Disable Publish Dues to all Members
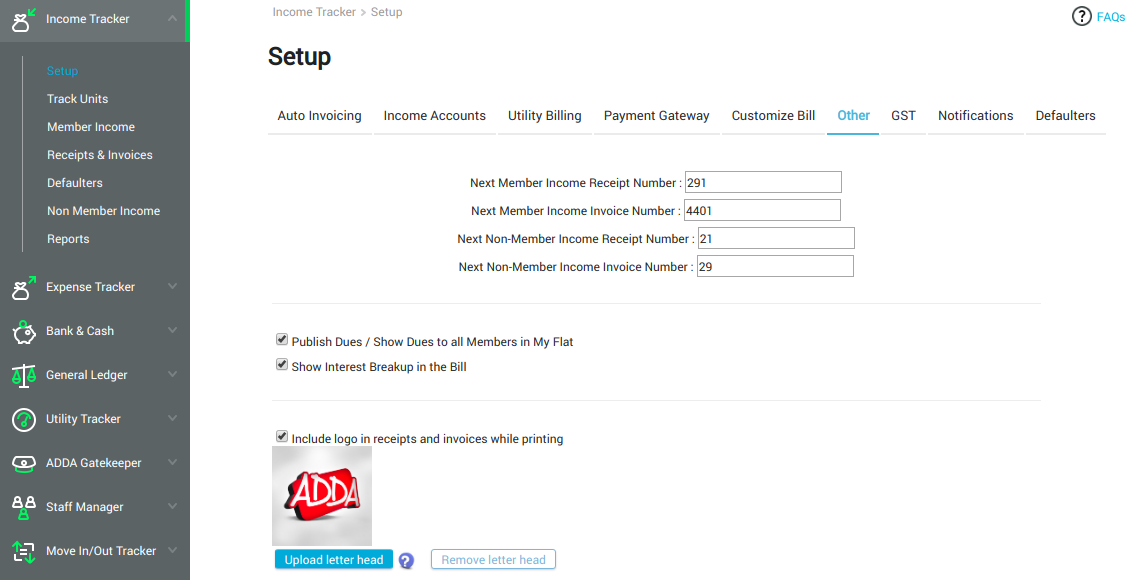Screen dimensions: 1137x580 tap(282, 339)
